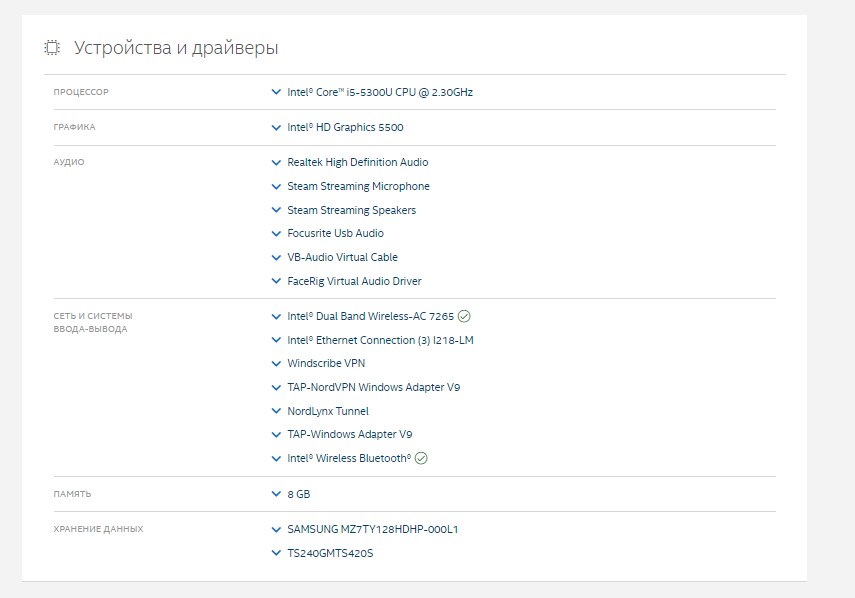This screenshot has height=598, width=855.
Task: Expand FaceRig Virtual Audio Driver chevron
Action: (276, 281)
